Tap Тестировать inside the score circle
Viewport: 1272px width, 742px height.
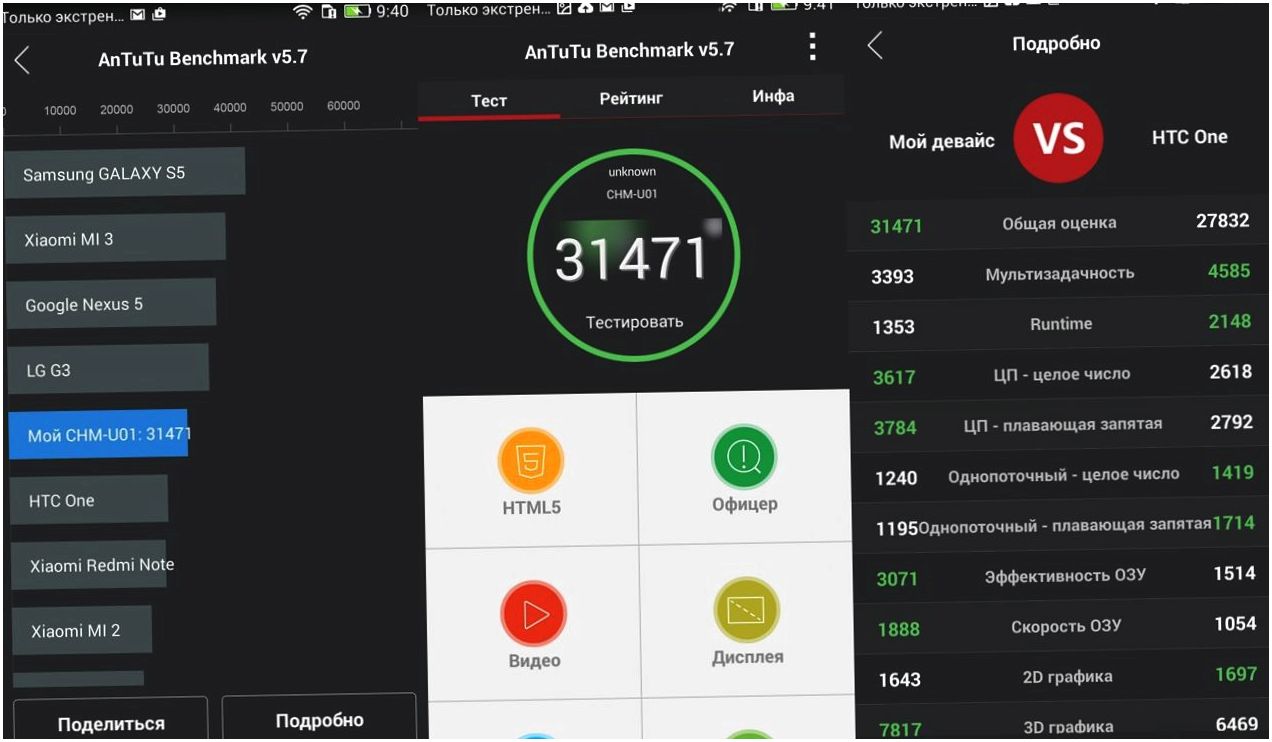point(634,322)
